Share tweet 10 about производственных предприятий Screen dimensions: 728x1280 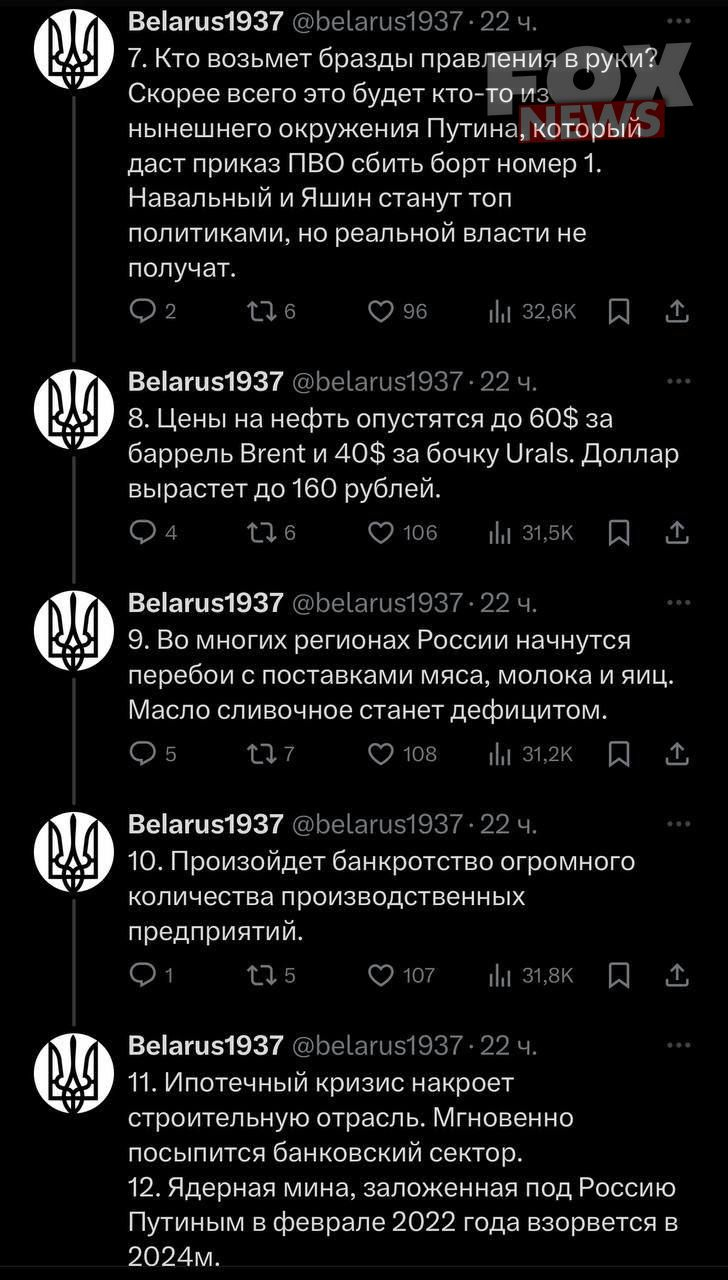pyautogui.click(x=677, y=975)
